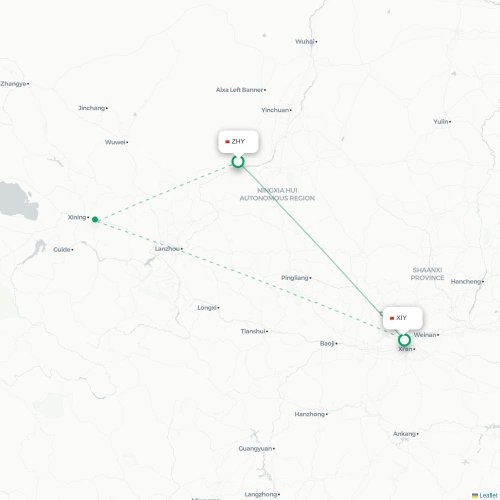Click the Xining city label
Screen dimensions: 500x500
point(78,217)
